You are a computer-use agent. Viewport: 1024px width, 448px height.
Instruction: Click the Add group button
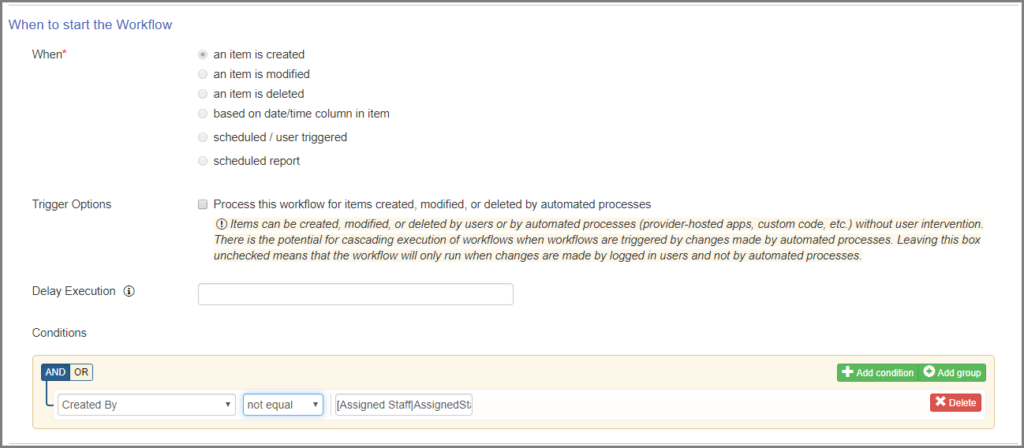pos(953,373)
